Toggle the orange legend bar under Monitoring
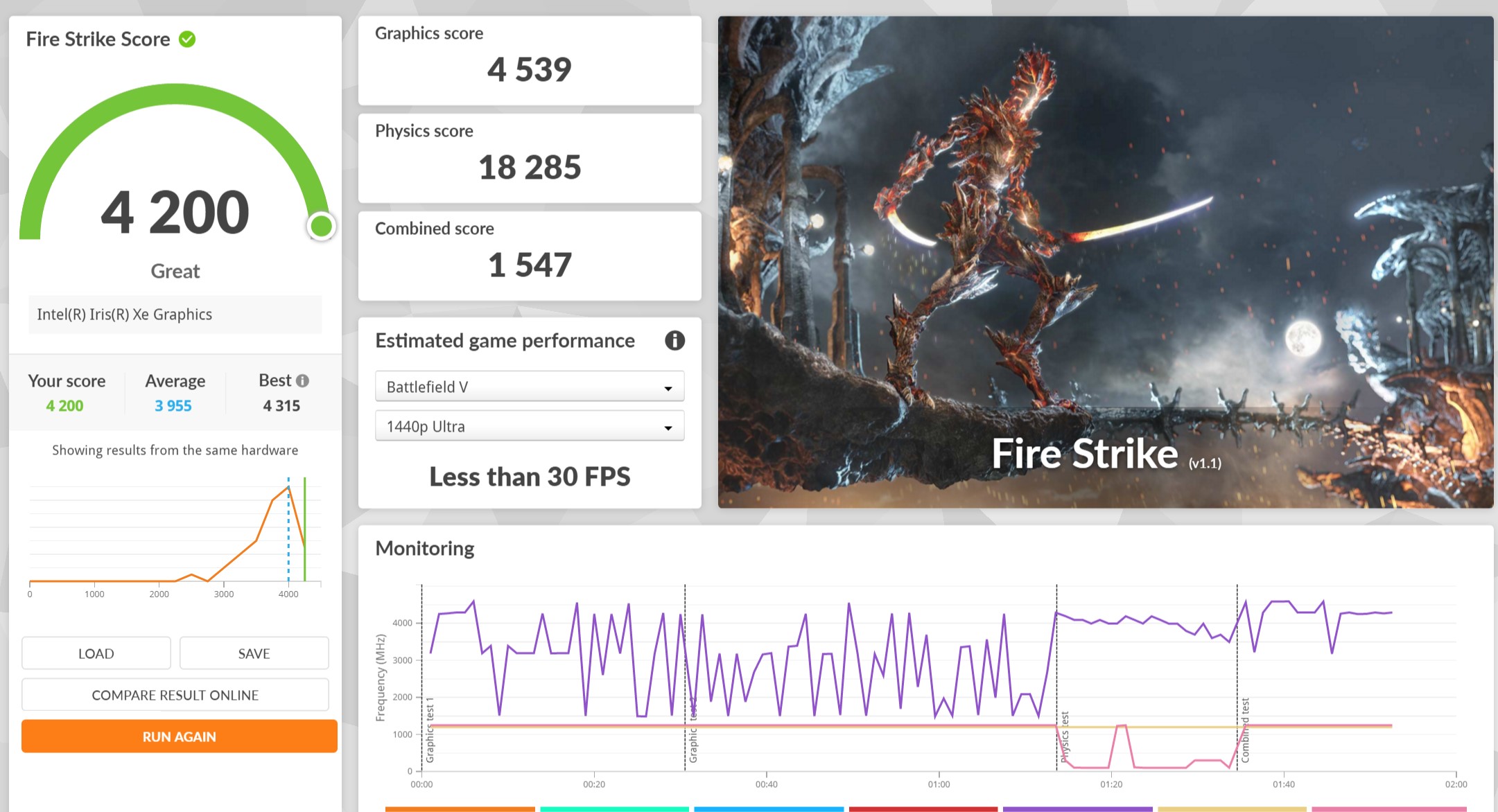This screenshot has height=812, width=1498. [460, 809]
